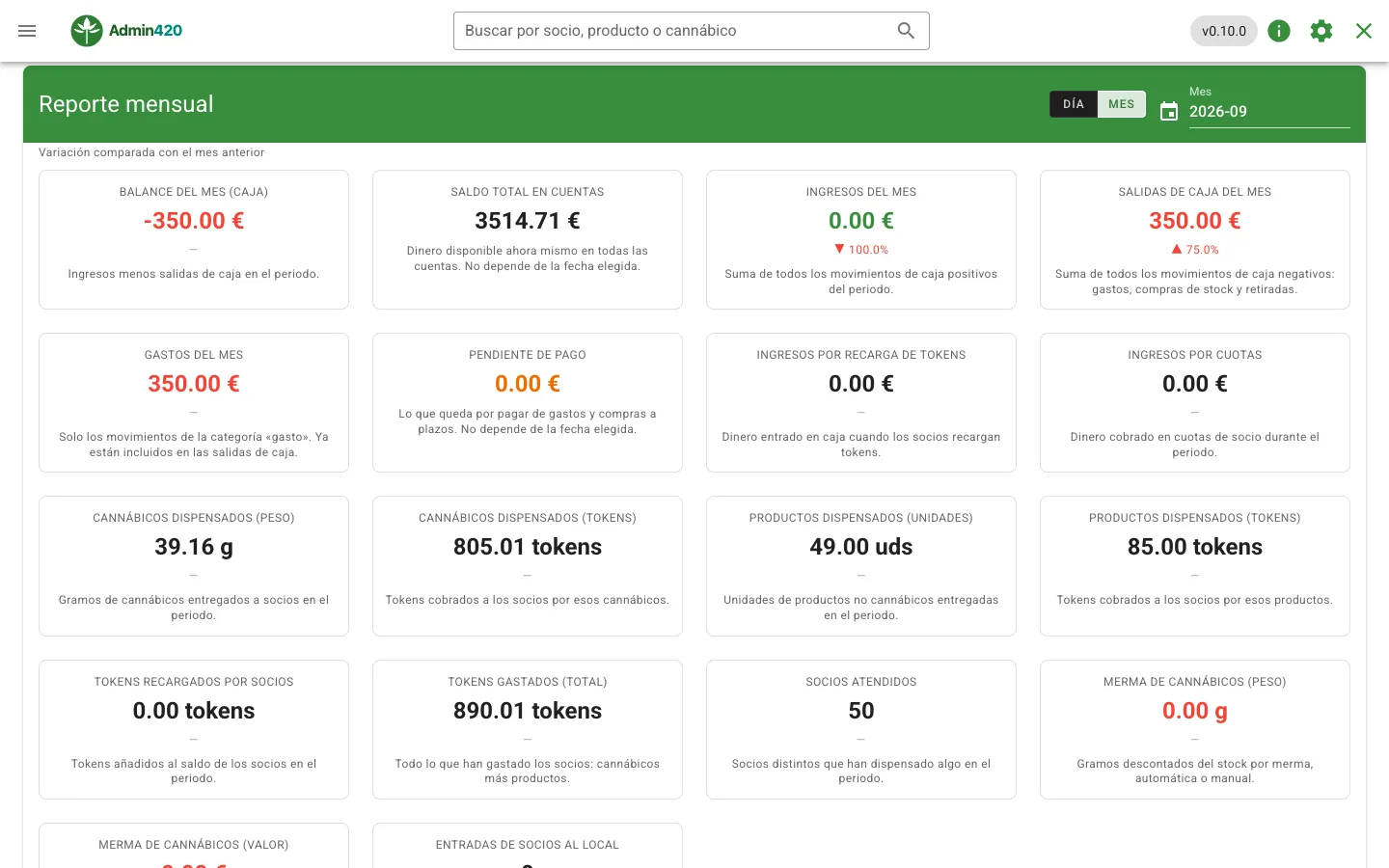The image size is (1389, 868).
Task: Open the calendar month picker icon
Action: click(x=1169, y=112)
